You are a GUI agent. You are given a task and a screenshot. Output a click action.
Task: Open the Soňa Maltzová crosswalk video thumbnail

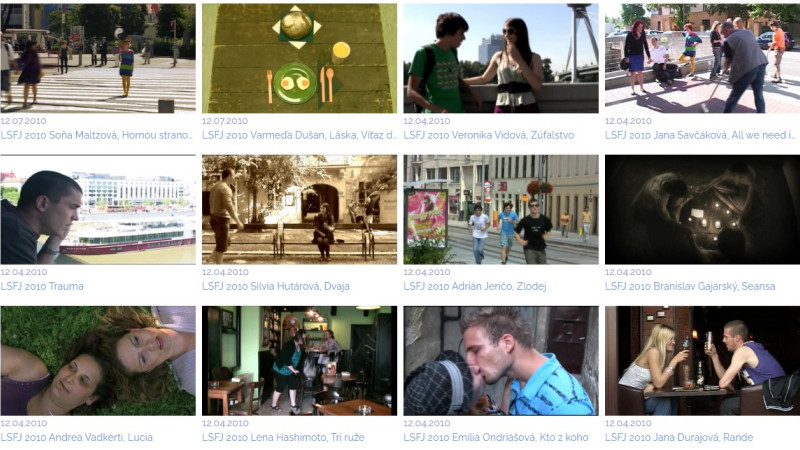[98, 58]
